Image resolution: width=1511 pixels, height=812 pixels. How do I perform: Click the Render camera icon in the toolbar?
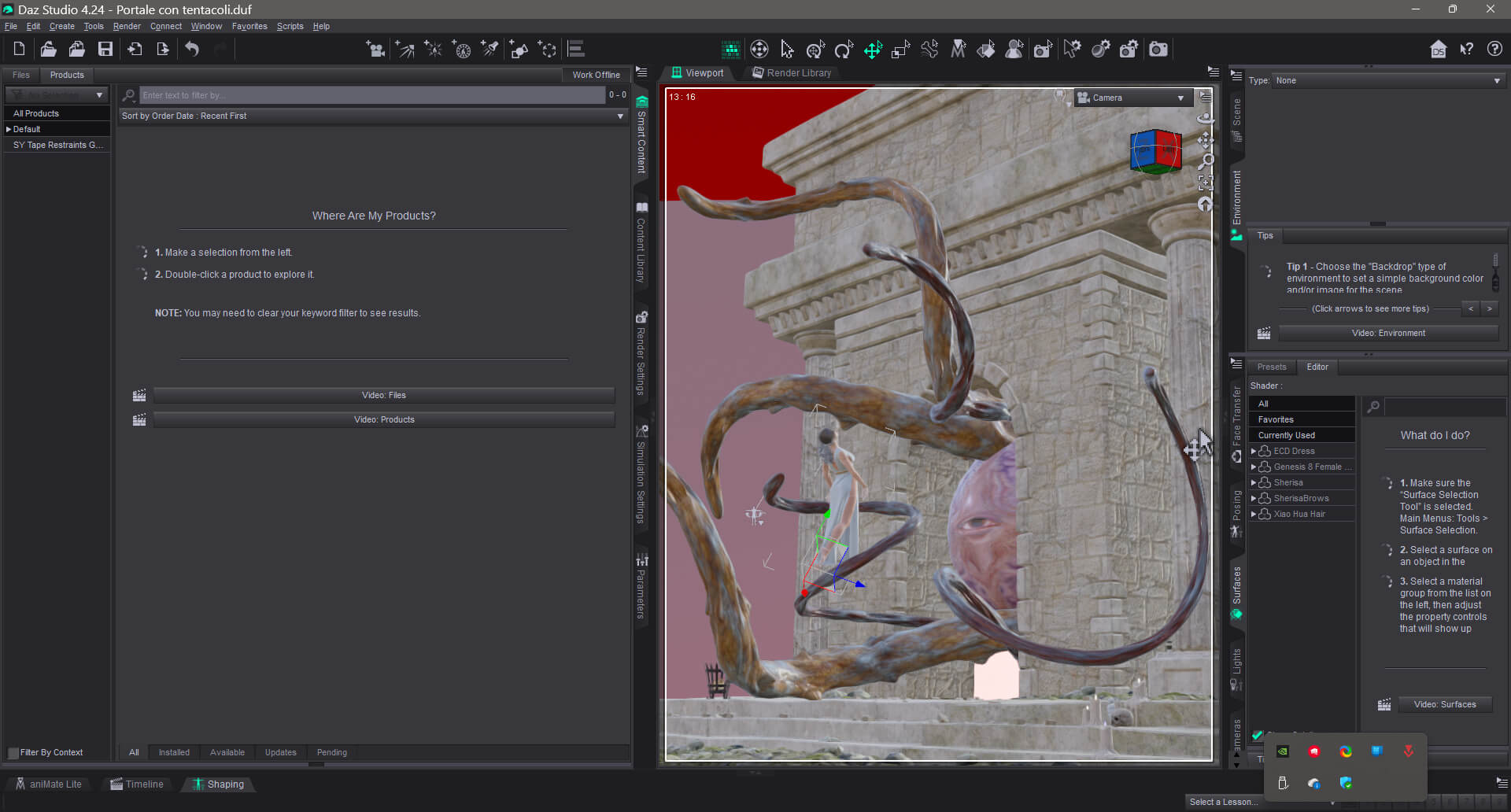pos(1158,50)
